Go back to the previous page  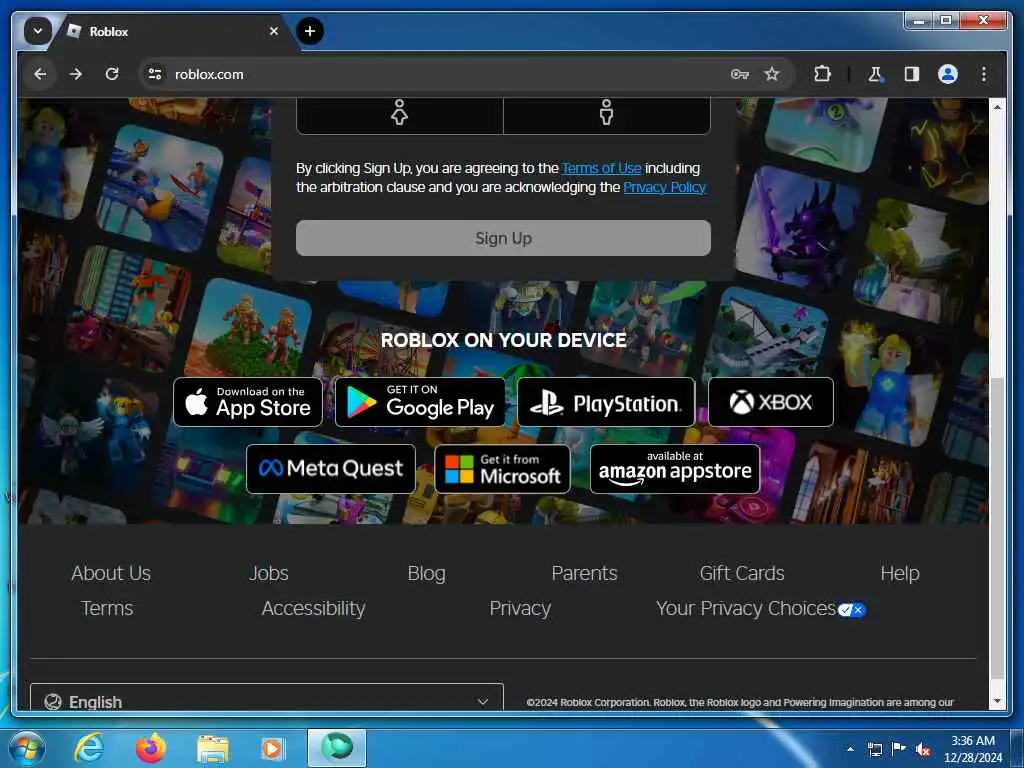coord(40,74)
